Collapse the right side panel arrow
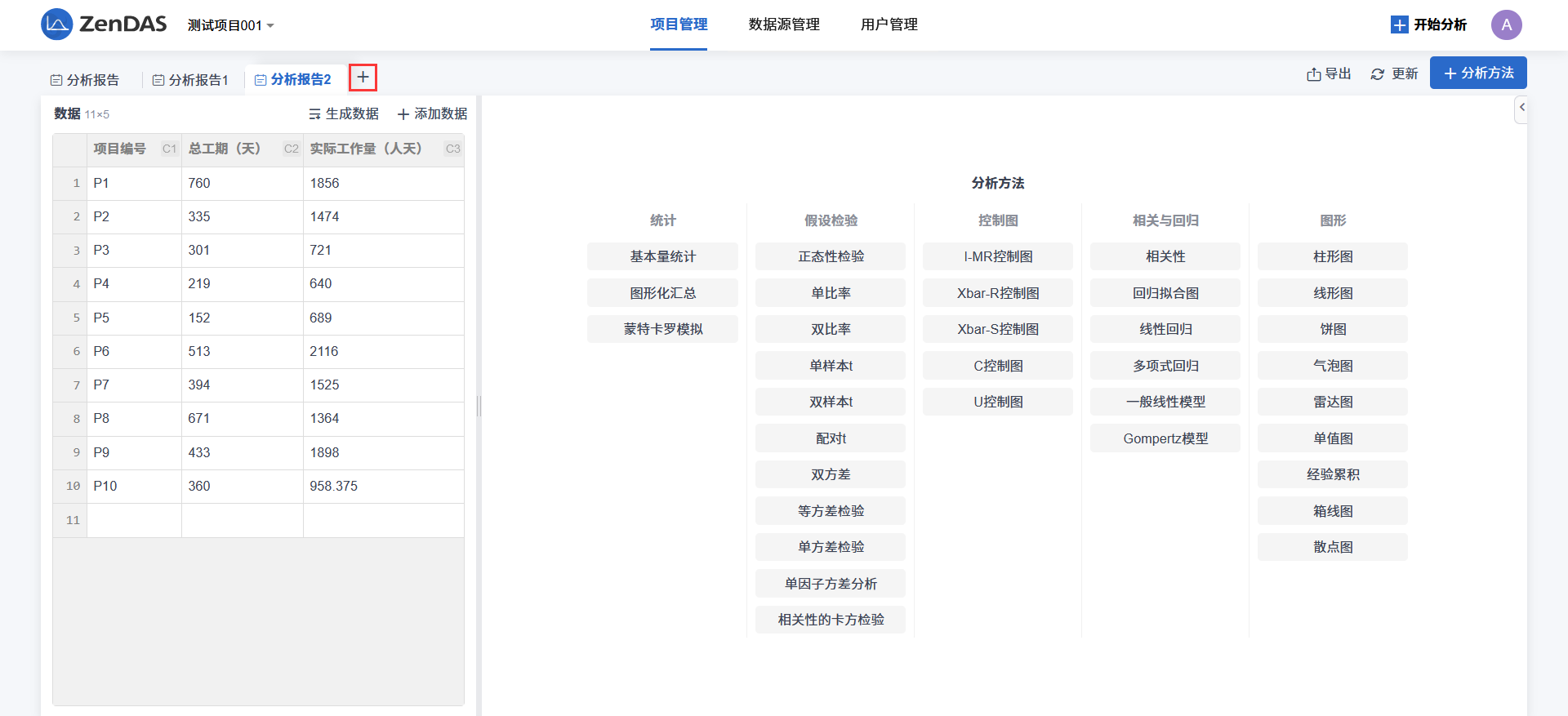 (x=1521, y=108)
